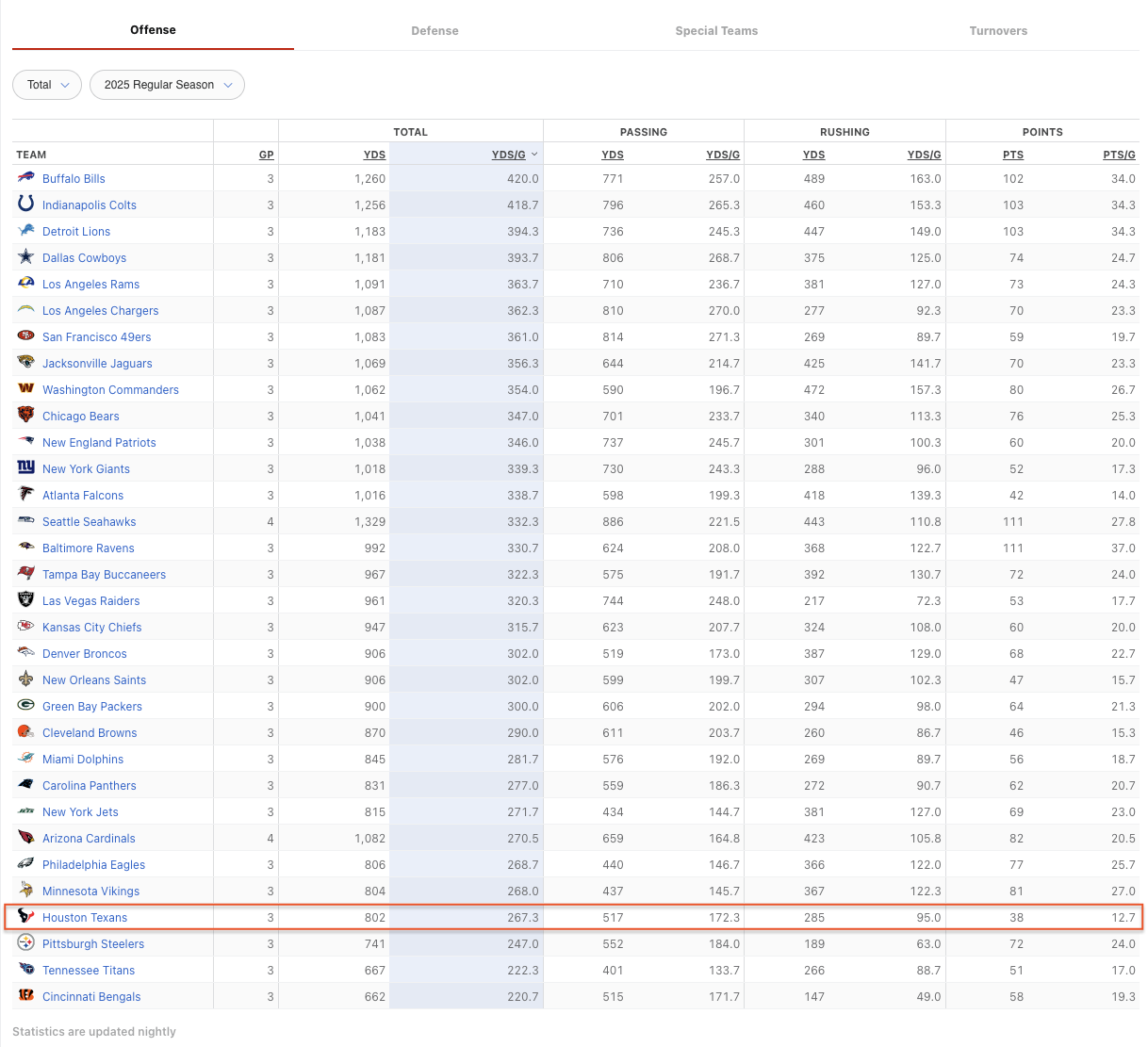Click the Cleveland Browns helmet logo
This screenshot has width=1148, height=1047.
coord(26,732)
